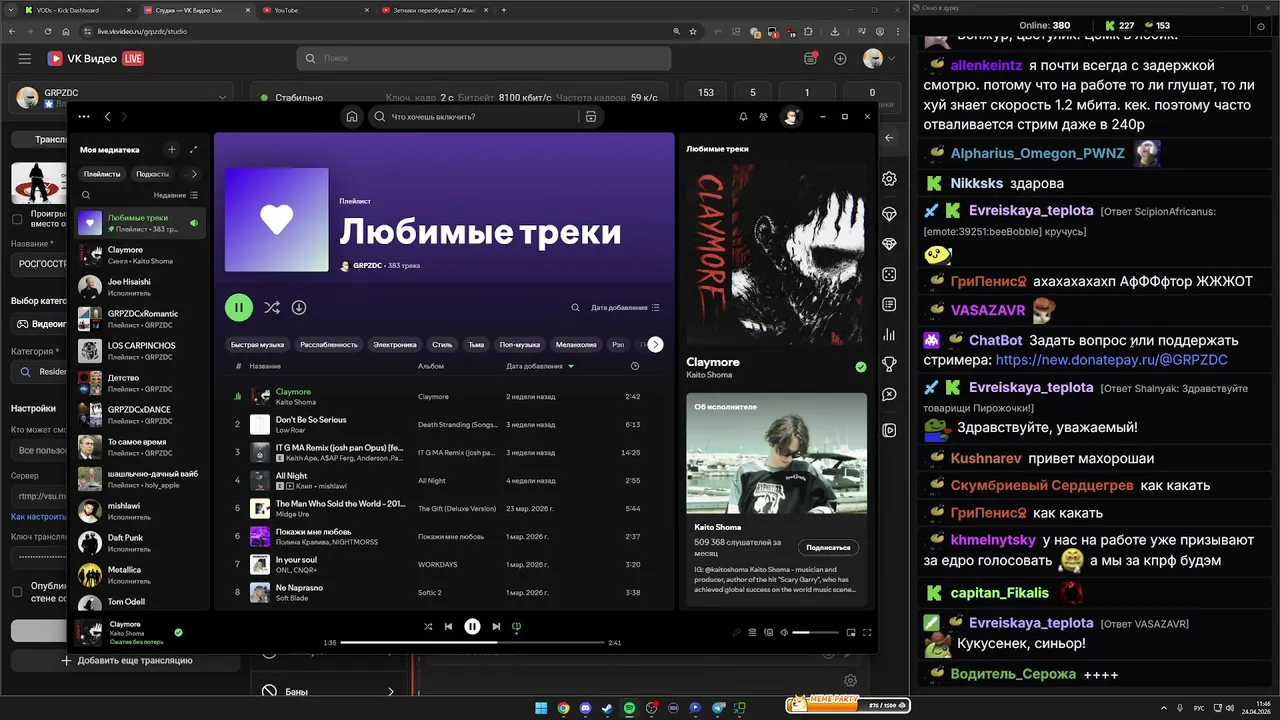Go to Spotify Home via house icon
The width and height of the screenshot is (1280, 720).
[x=352, y=117]
